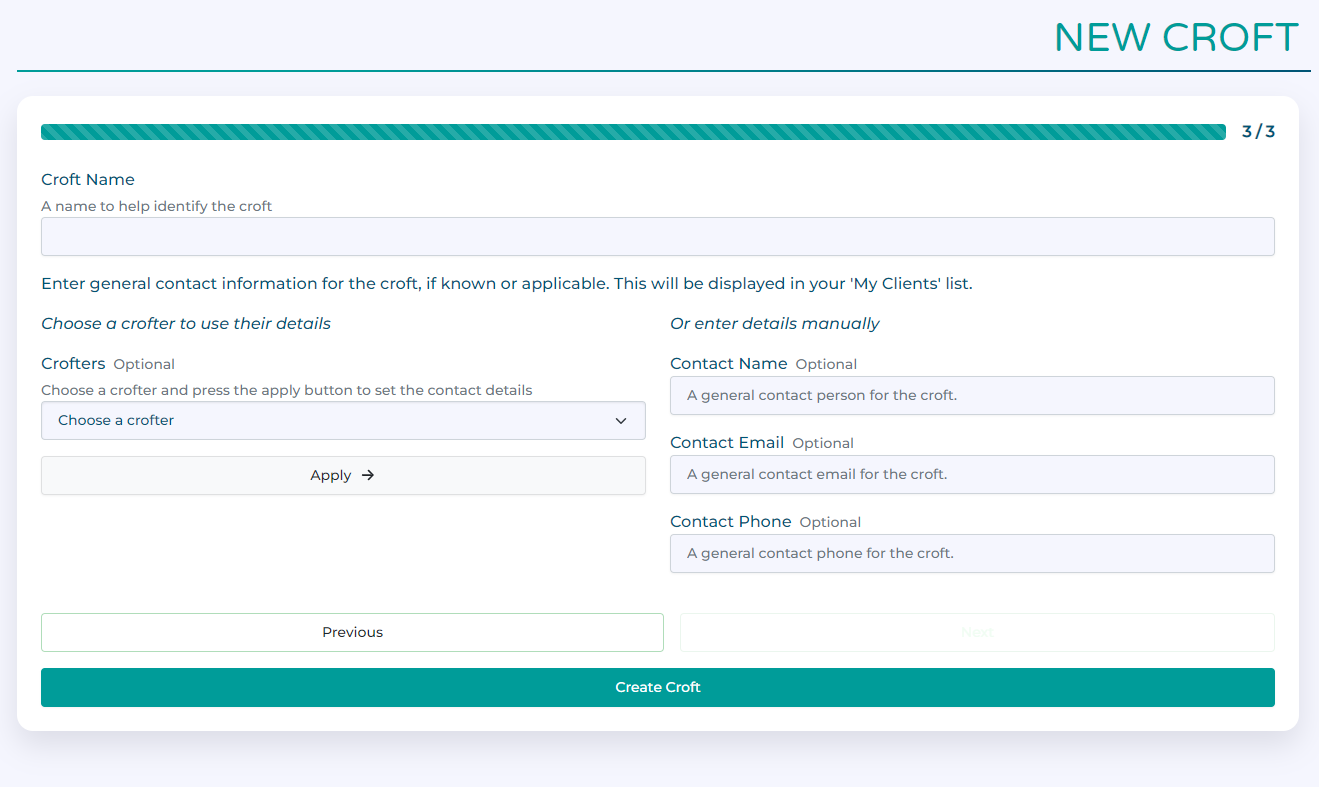This screenshot has height=787, width=1319.
Task: Select the Contact Email text box
Action: [971, 475]
